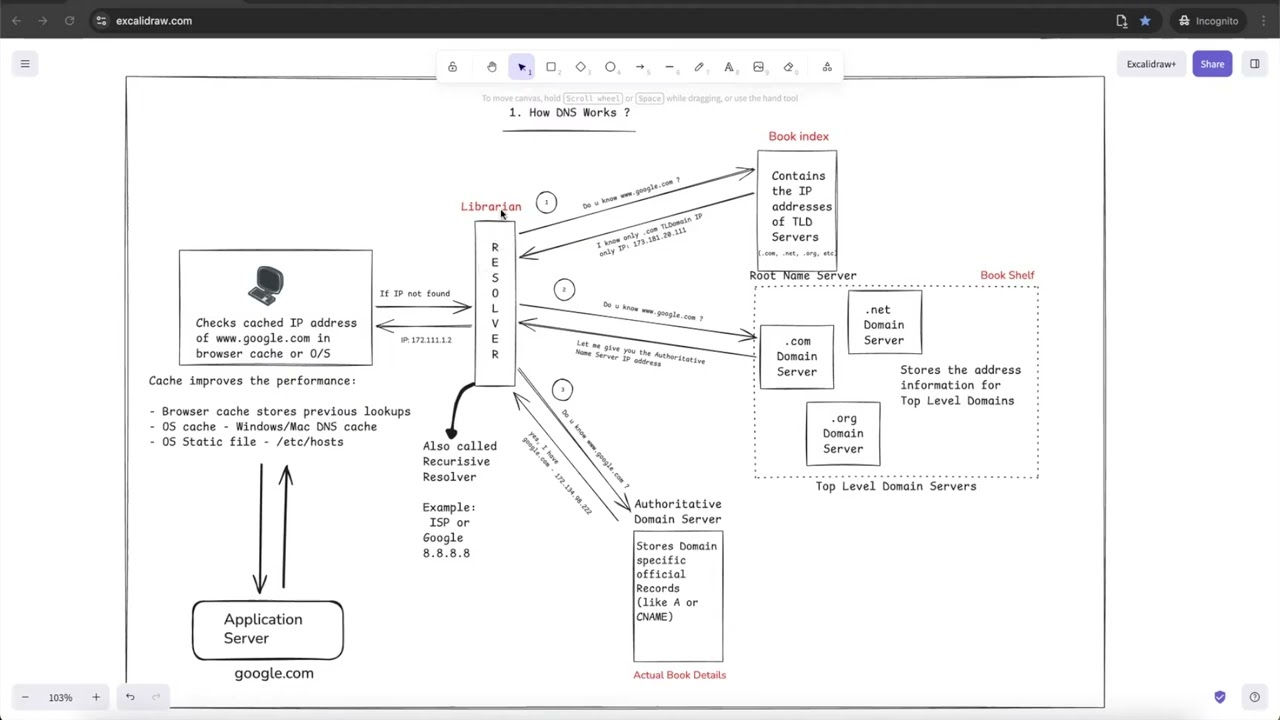Select the 'Also called Recursive Resolver' text
The image size is (1280, 720).
coord(459,462)
